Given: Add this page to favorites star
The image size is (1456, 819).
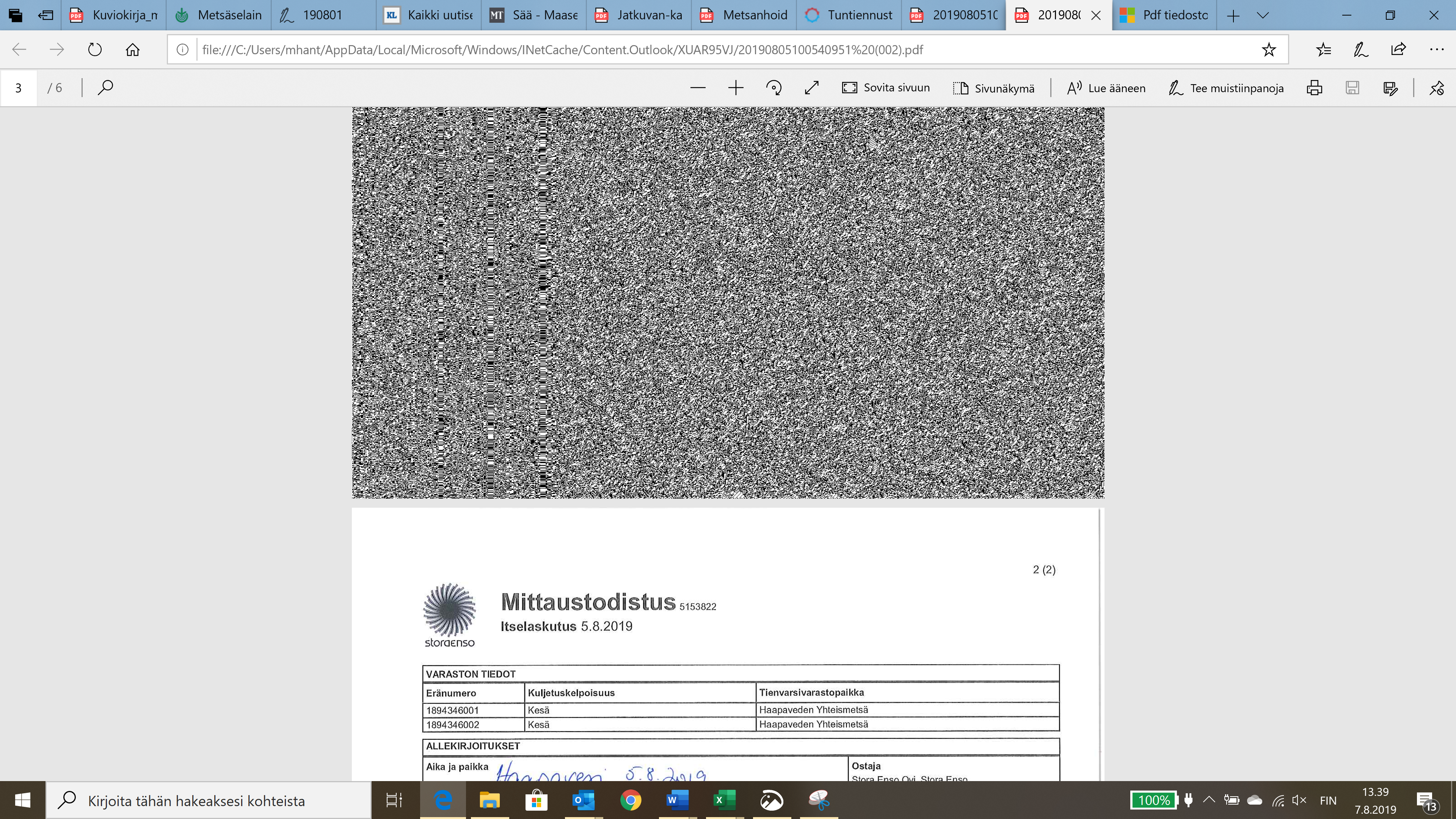Looking at the screenshot, I should point(1268,50).
